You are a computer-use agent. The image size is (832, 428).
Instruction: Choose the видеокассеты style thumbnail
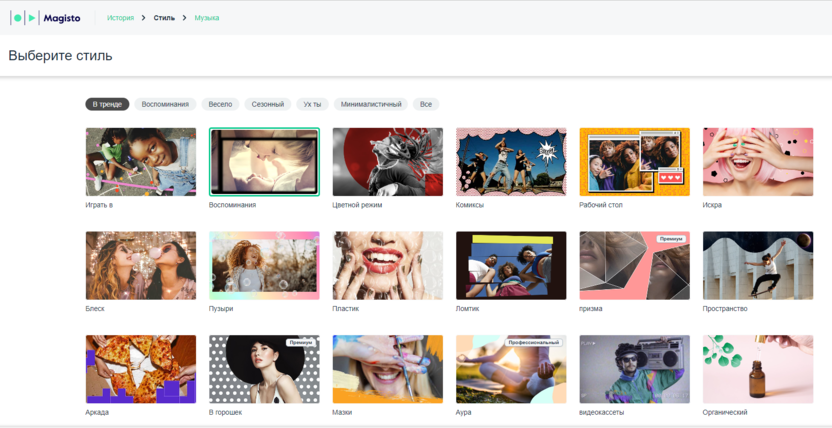click(x=635, y=369)
